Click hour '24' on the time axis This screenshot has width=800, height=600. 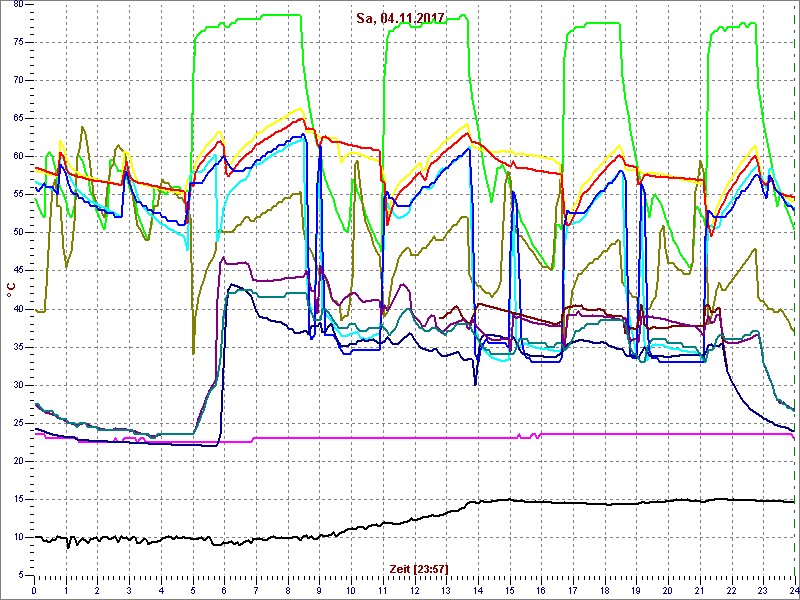tap(793, 590)
